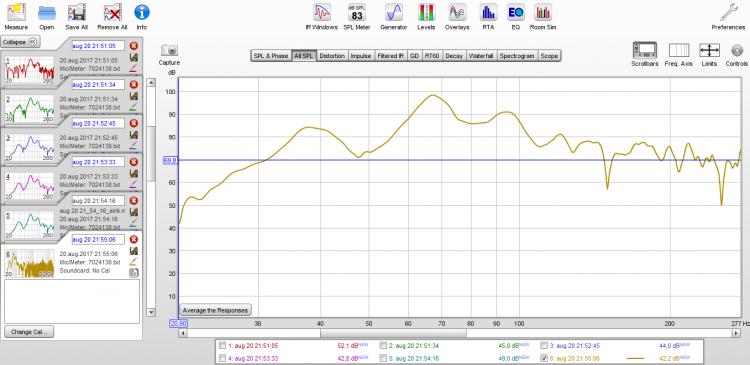Uncheck trace 6 aug 20 21:55:06
Viewport: 750px width, 365px height.
pyautogui.click(x=544, y=358)
